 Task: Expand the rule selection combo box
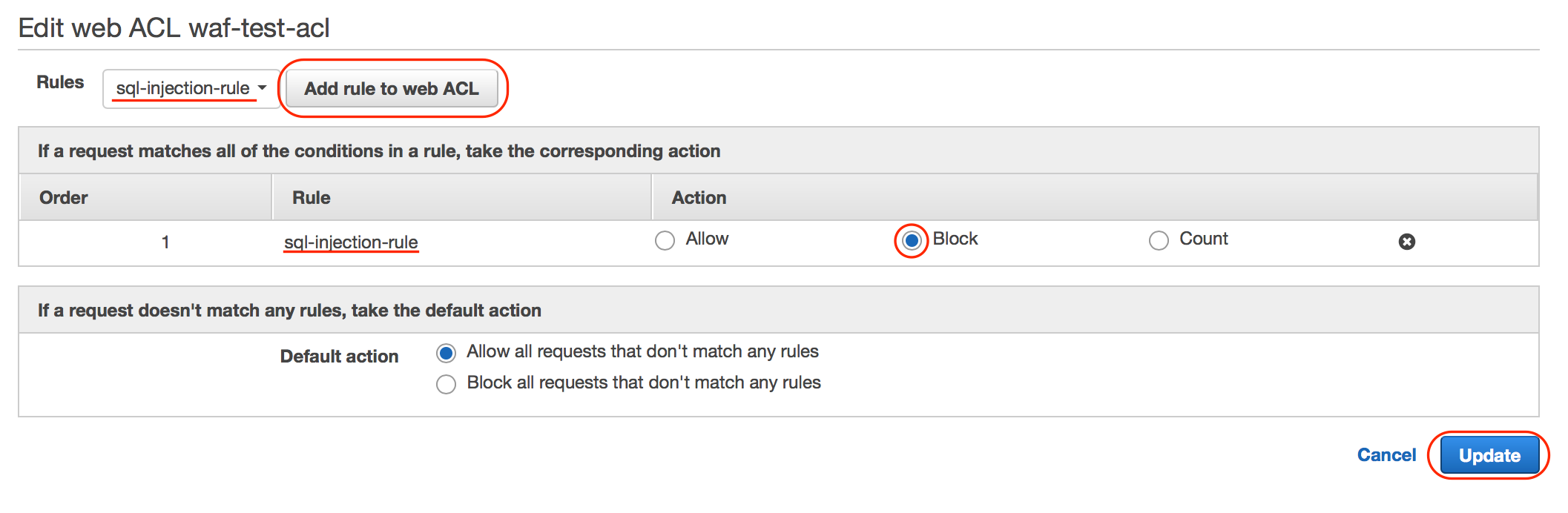[191, 88]
